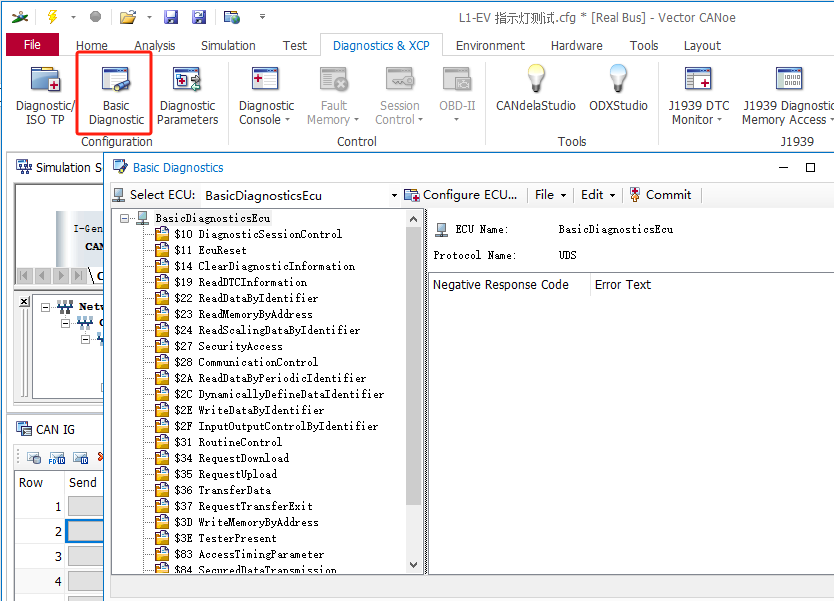The width and height of the screenshot is (834, 601).
Task: Collapse the BasicDiagnosticsEcu tree node
Action: tap(124, 218)
